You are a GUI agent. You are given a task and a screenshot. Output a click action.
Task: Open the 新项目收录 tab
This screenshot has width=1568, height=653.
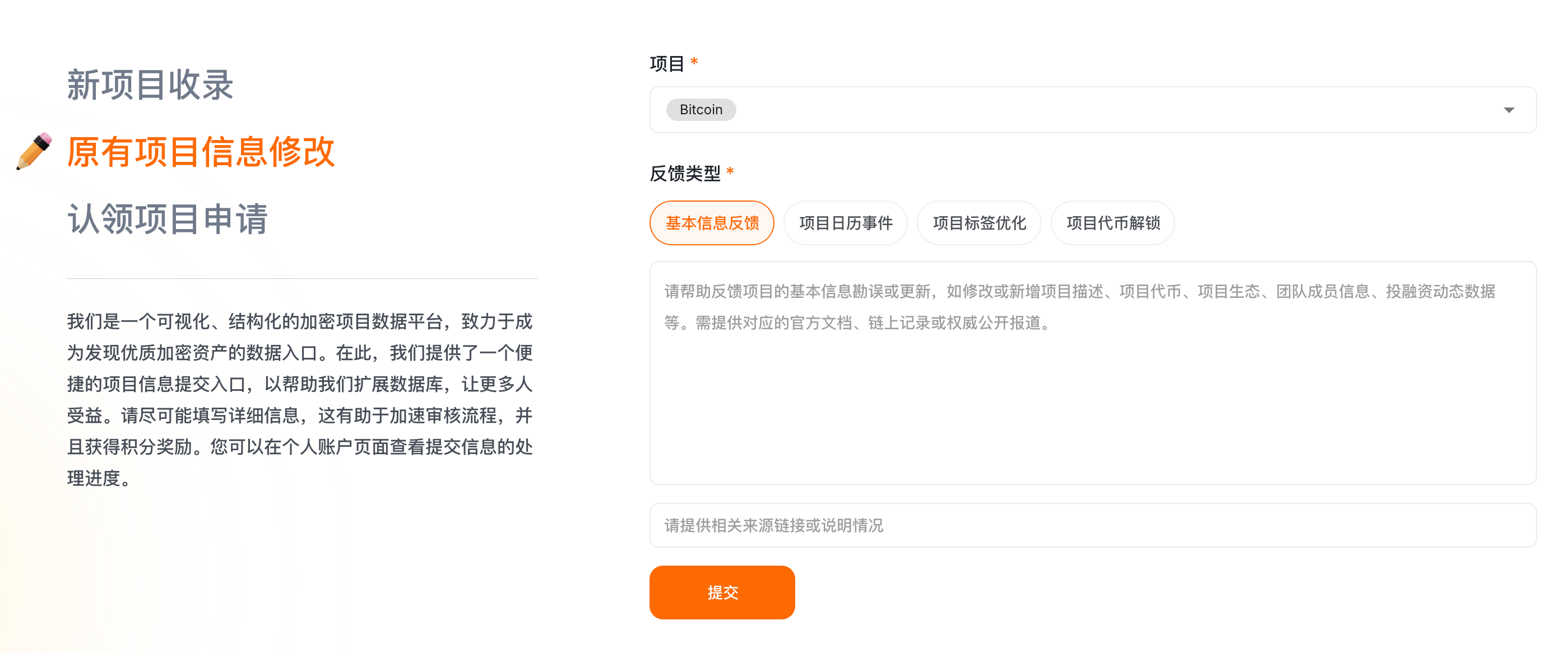(x=150, y=85)
